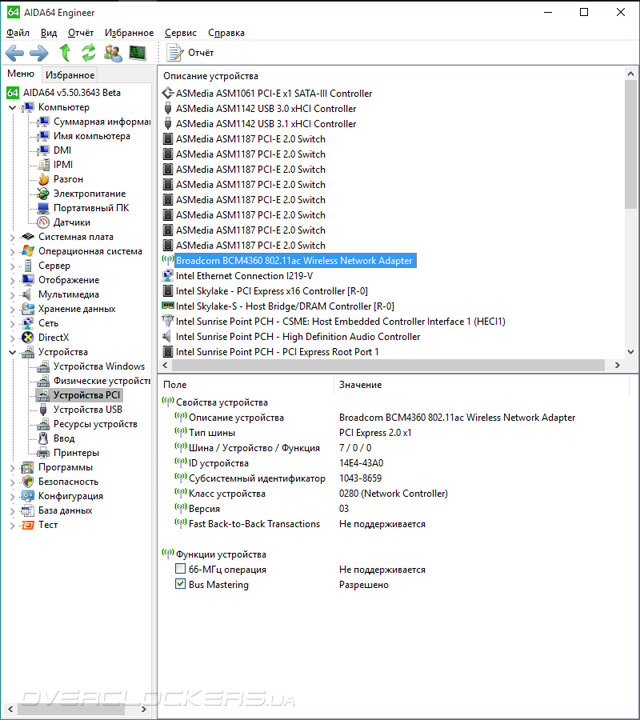Select Суммарная информация tree item
640x720 pixels.
101,122
